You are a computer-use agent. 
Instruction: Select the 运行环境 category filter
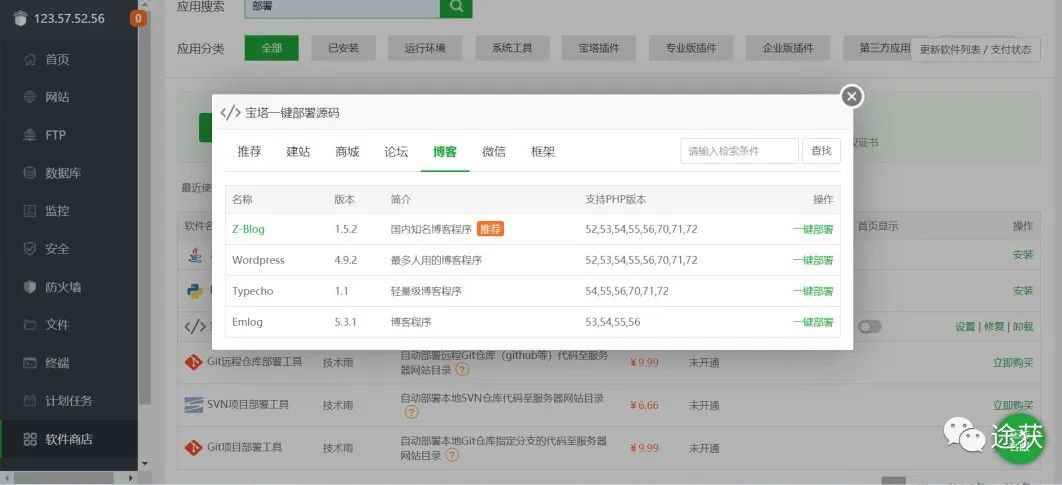(x=425, y=48)
